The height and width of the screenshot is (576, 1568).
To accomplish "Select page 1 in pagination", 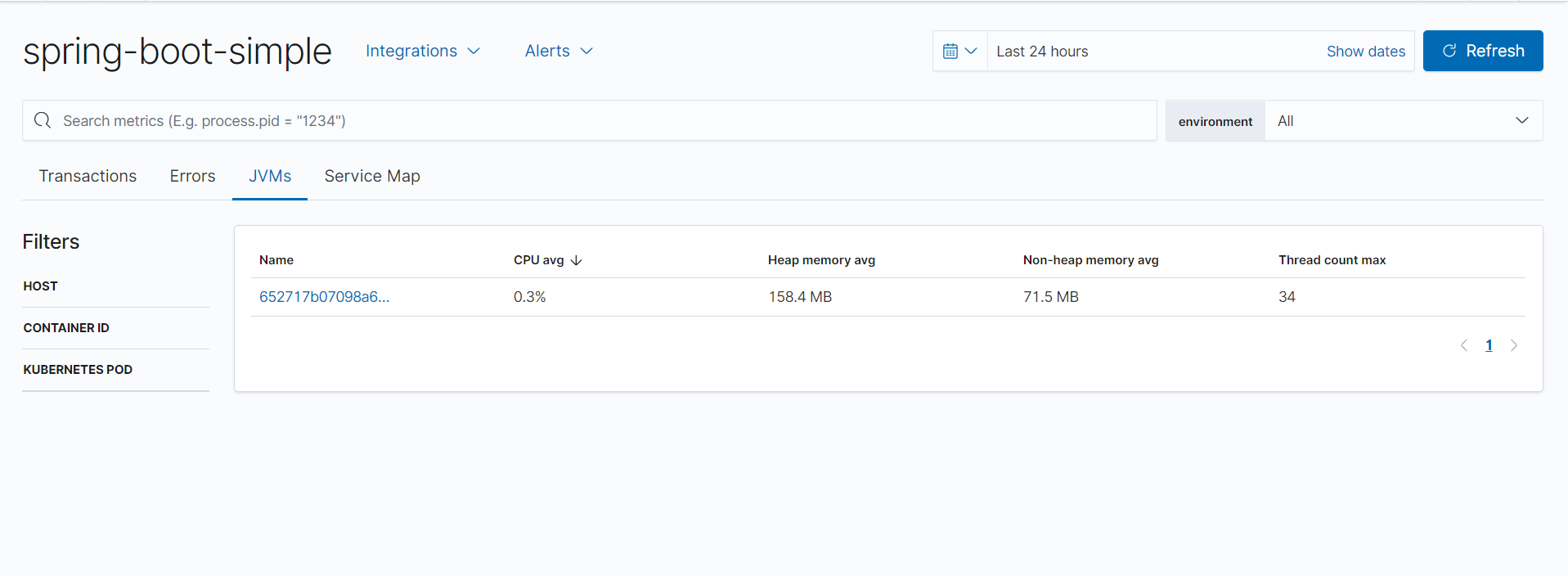I will [x=1489, y=345].
